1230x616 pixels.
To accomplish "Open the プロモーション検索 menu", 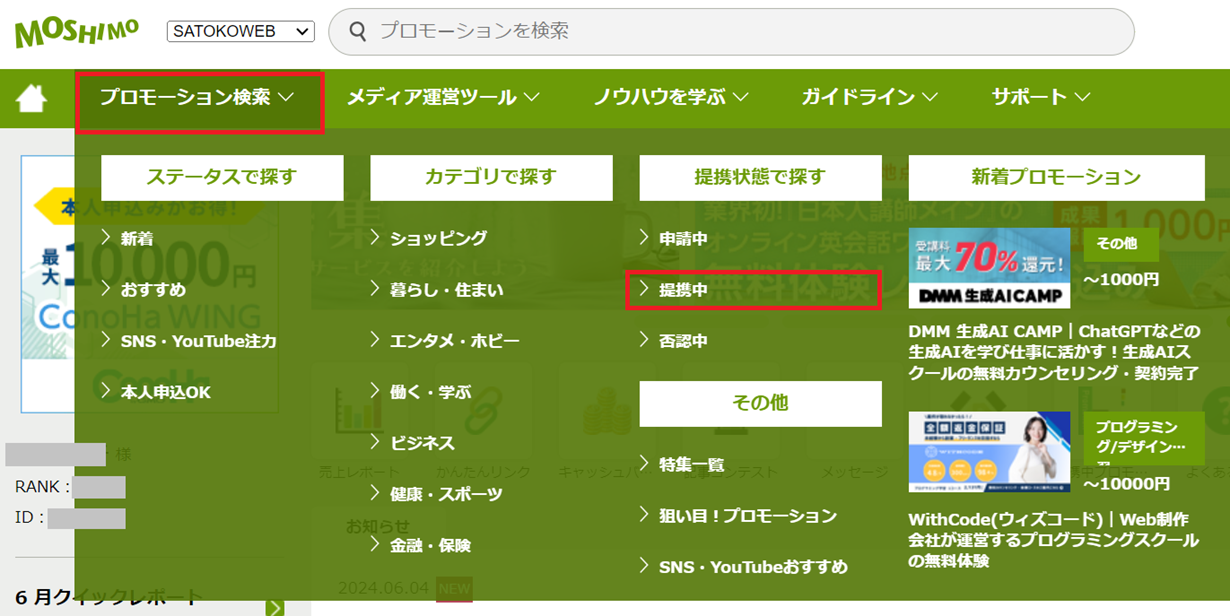I will click(194, 97).
